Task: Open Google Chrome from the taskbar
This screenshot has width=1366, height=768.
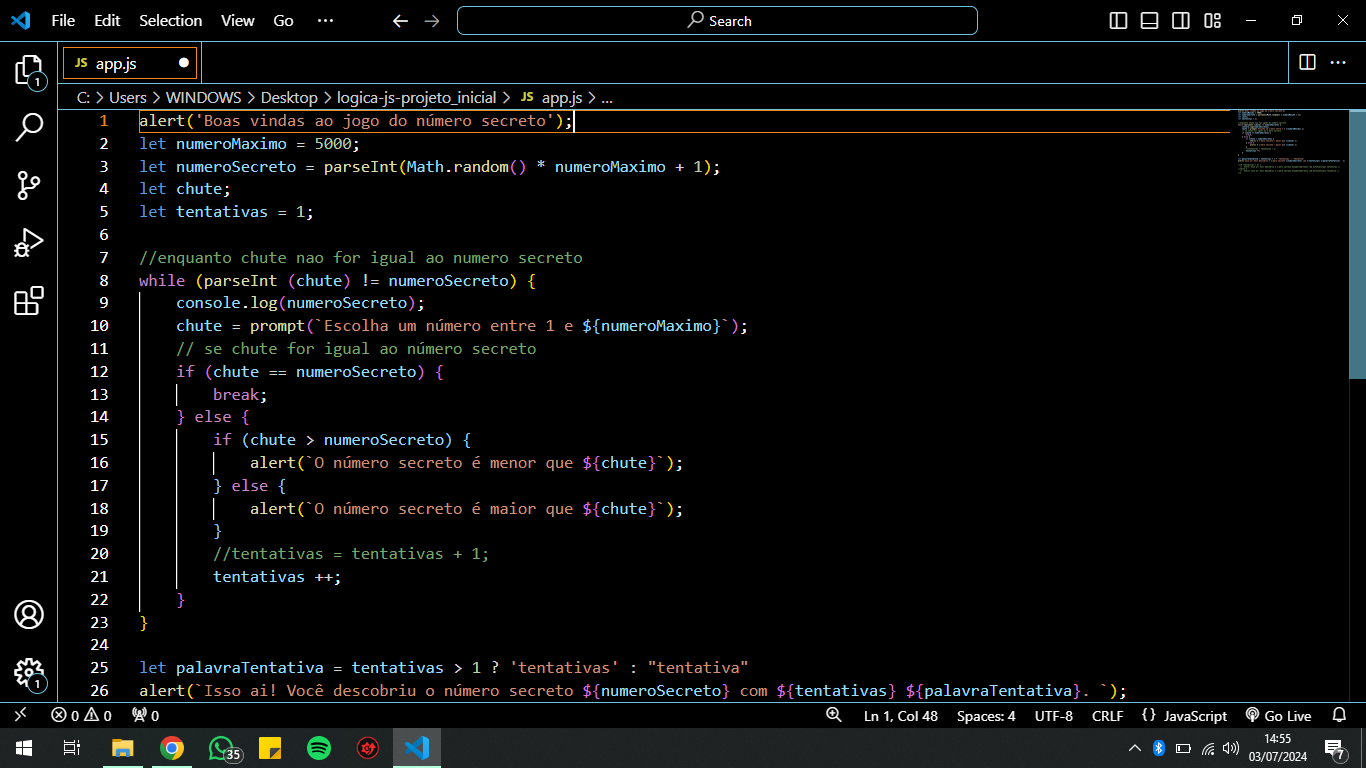Action: point(172,748)
